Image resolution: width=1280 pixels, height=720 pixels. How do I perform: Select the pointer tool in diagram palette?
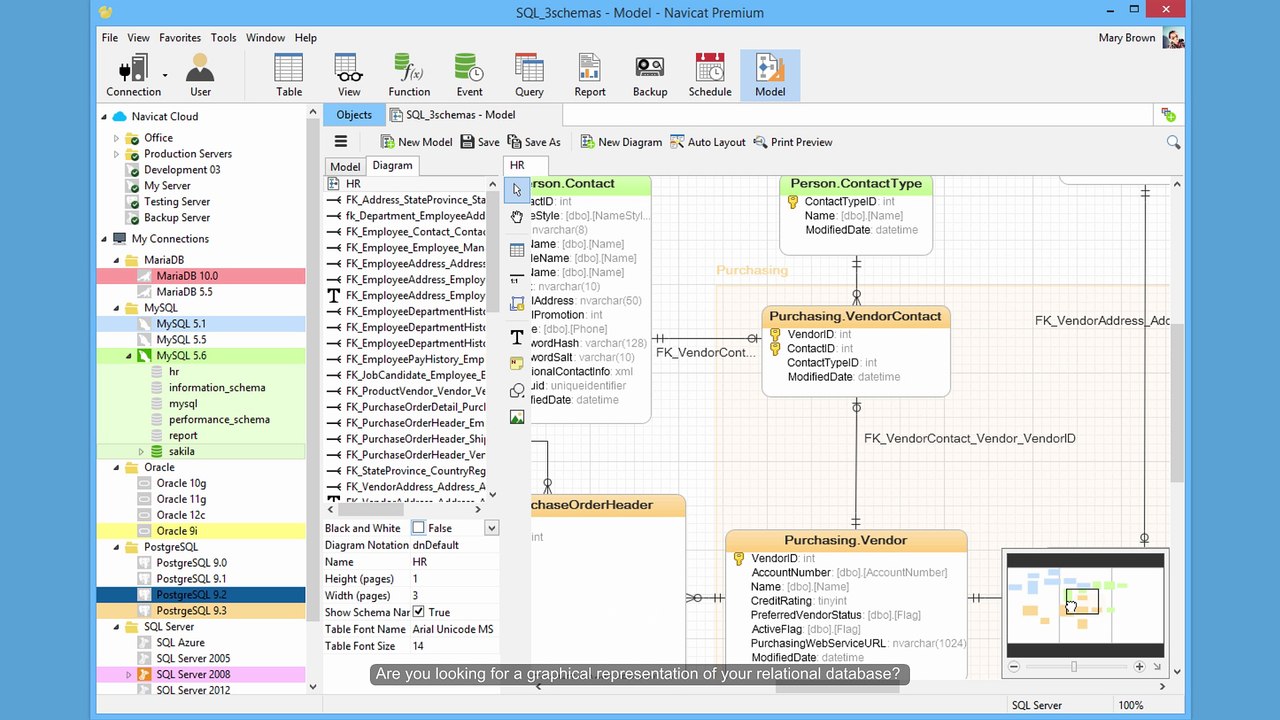coord(517,189)
